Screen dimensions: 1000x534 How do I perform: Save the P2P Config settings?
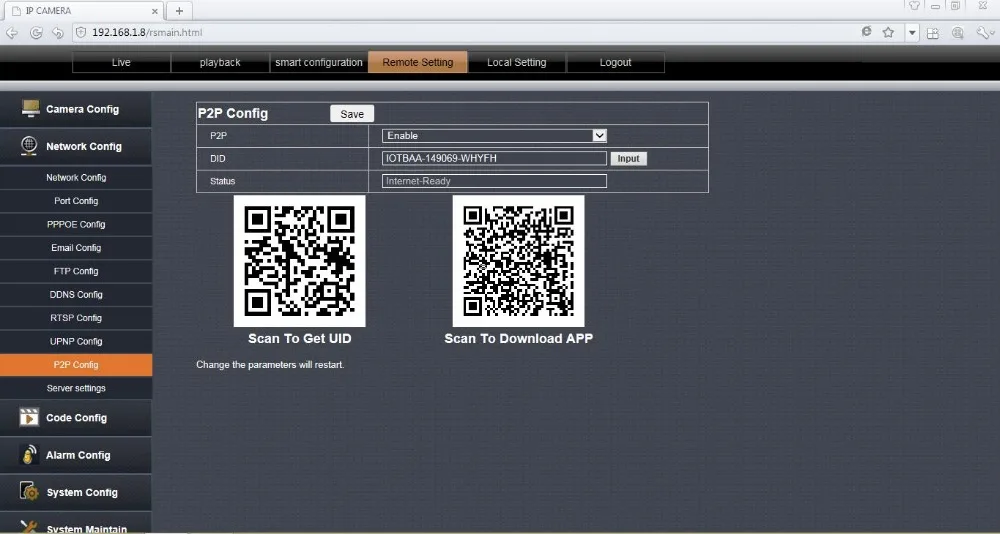tap(352, 114)
